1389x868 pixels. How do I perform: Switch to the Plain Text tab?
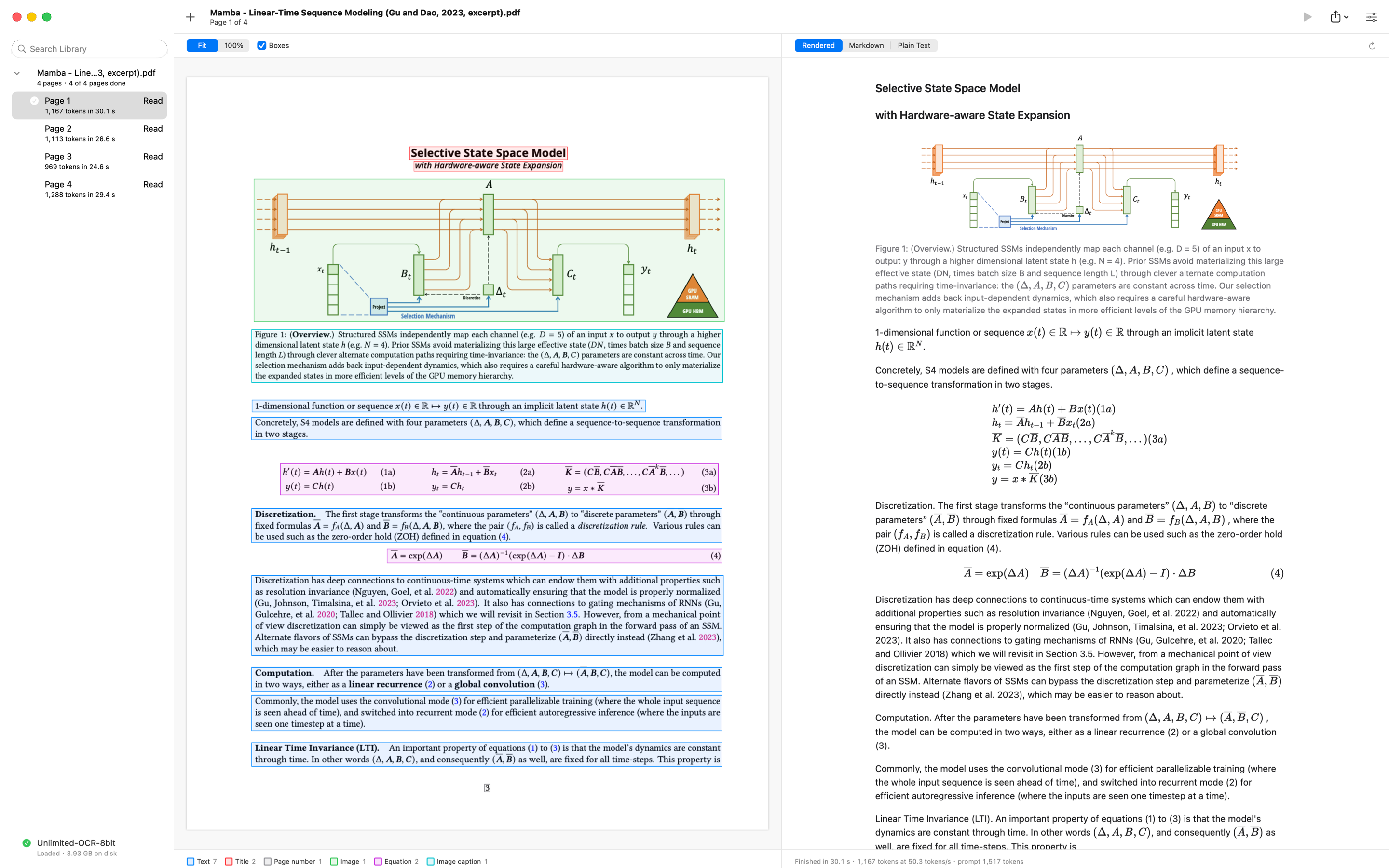pyautogui.click(x=914, y=45)
